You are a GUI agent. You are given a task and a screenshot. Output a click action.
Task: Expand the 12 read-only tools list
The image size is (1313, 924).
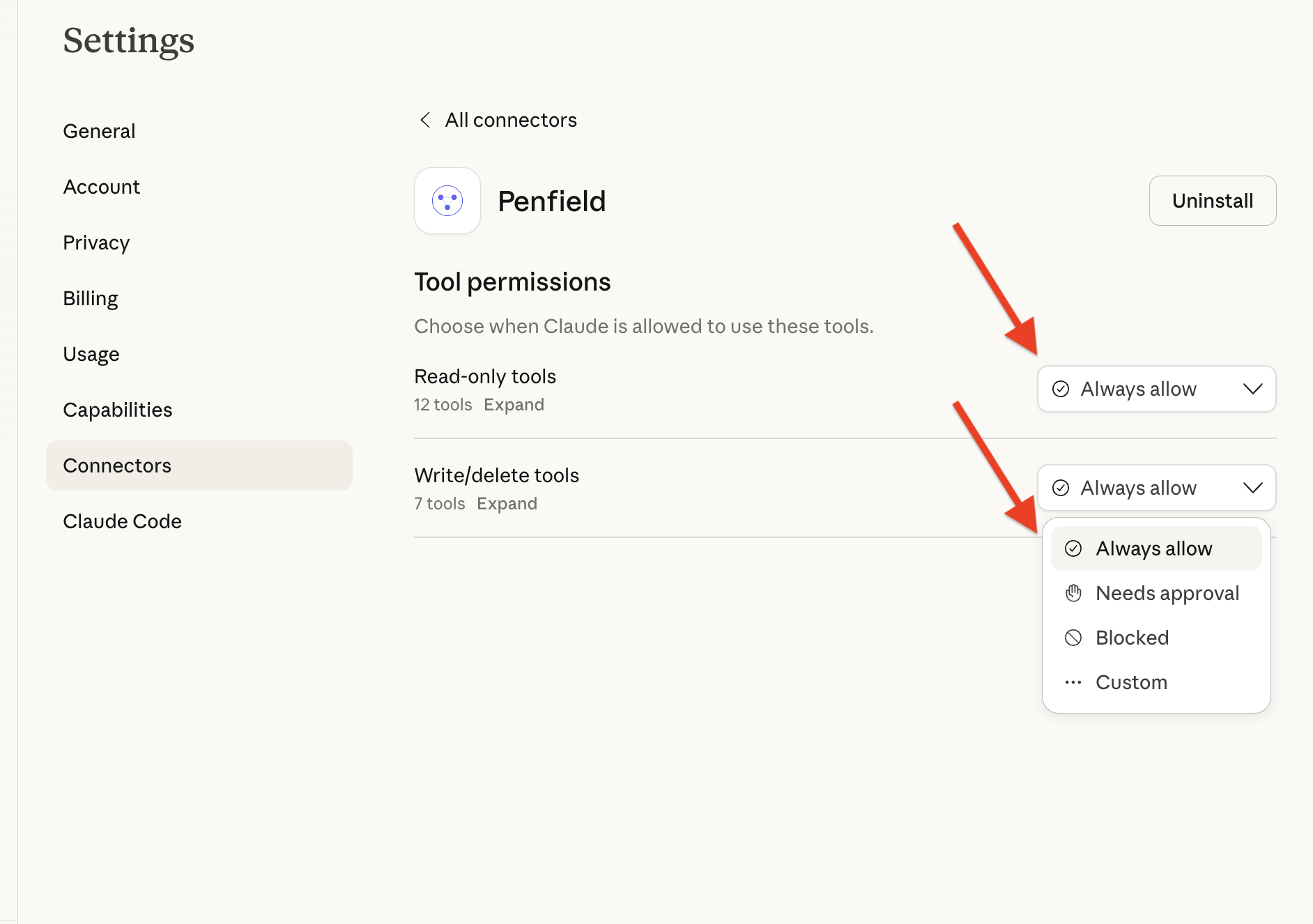tap(514, 405)
